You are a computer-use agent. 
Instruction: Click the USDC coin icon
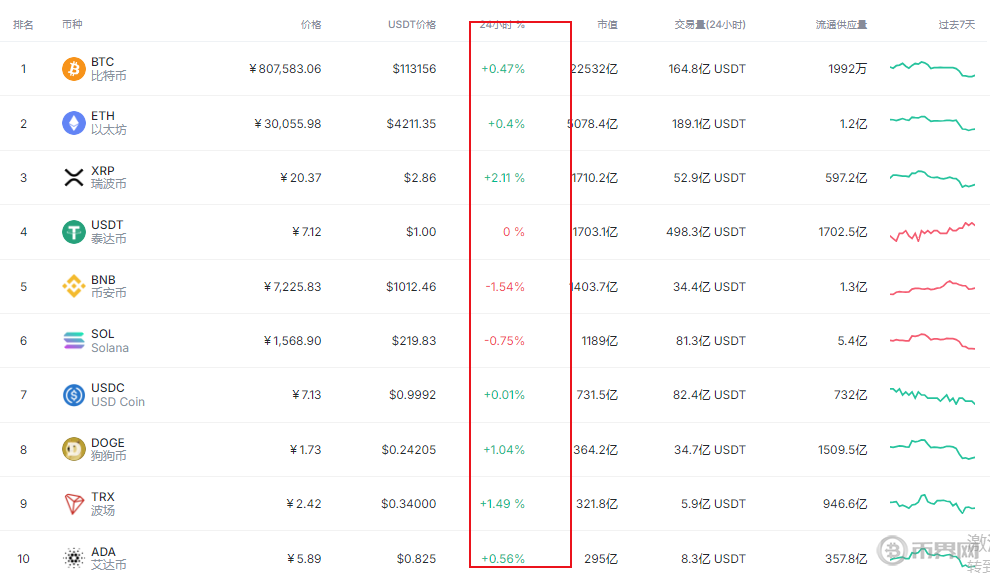click(74, 395)
